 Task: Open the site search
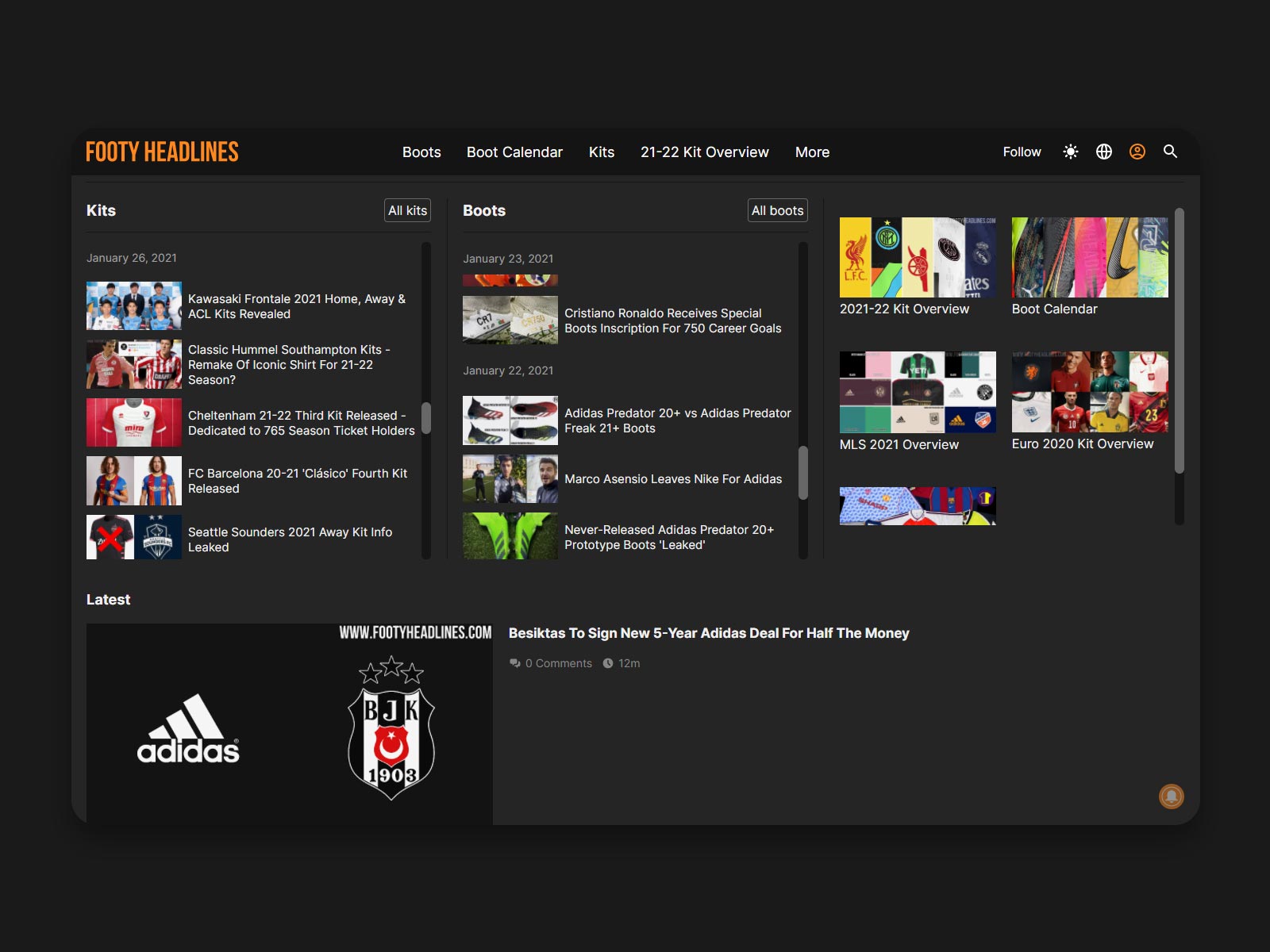pyautogui.click(x=1170, y=151)
